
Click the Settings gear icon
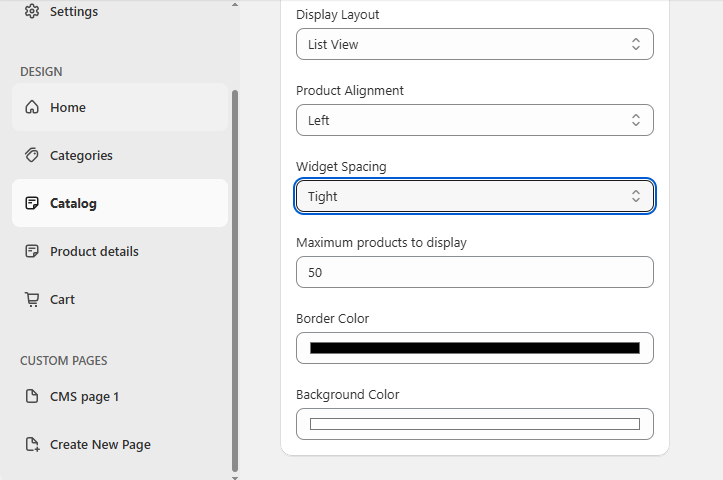[x=32, y=11]
